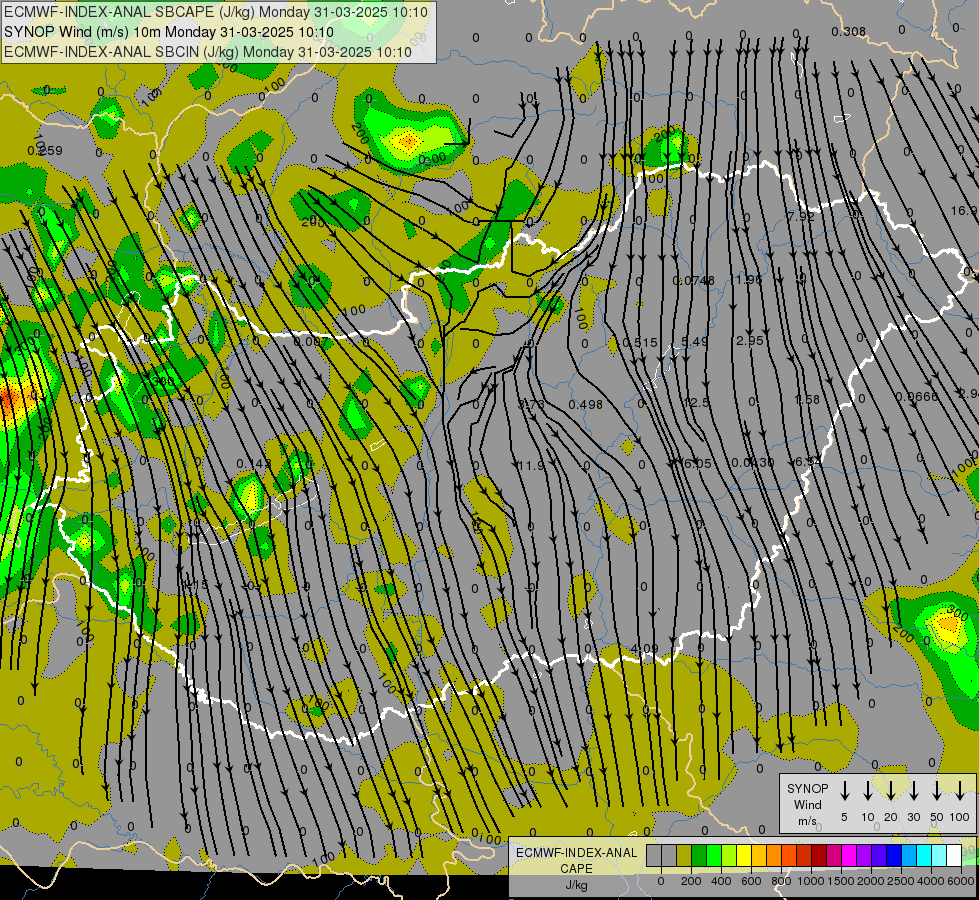Click the map value 0.308
Image resolution: width=979 pixels, height=900 pixels.
pos(849,32)
